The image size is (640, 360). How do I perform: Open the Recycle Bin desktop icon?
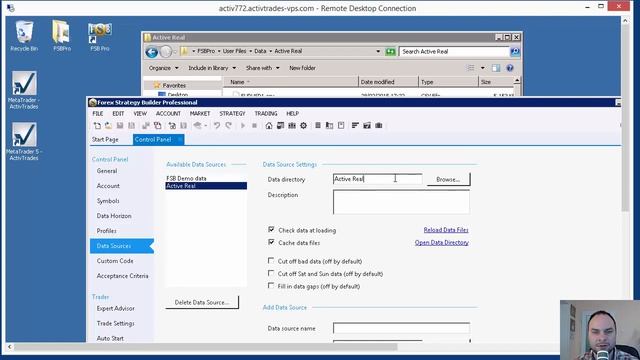coord(24,36)
